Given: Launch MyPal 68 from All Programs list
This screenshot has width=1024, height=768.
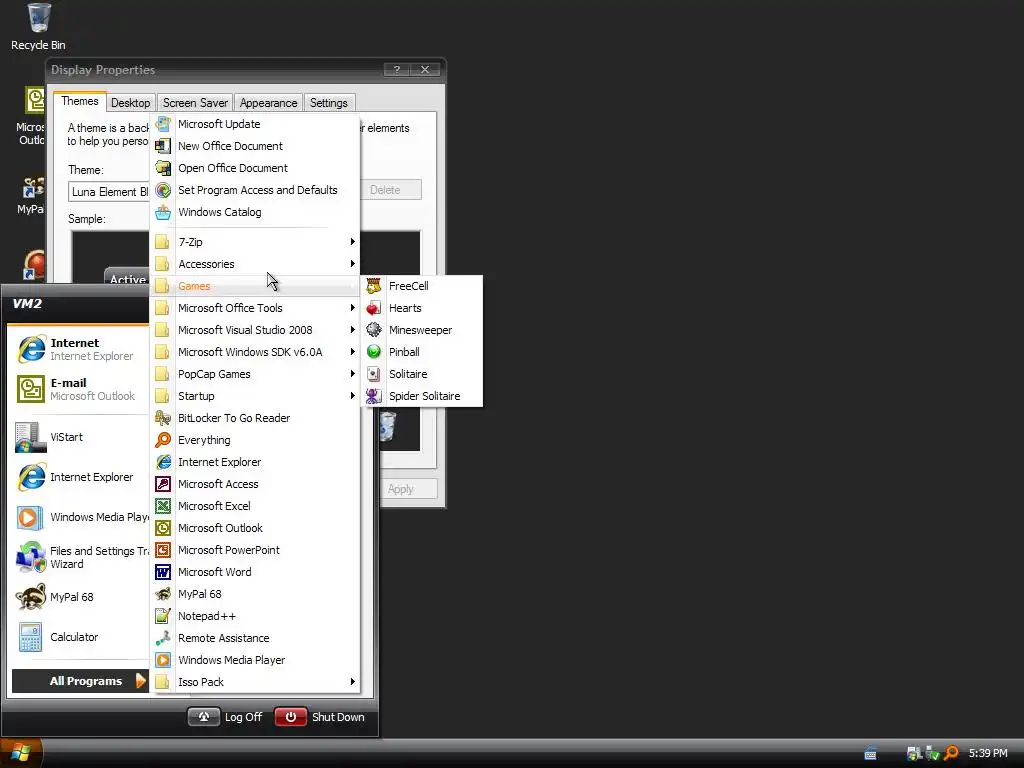Looking at the screenshot, I should (x=255, y=594).
